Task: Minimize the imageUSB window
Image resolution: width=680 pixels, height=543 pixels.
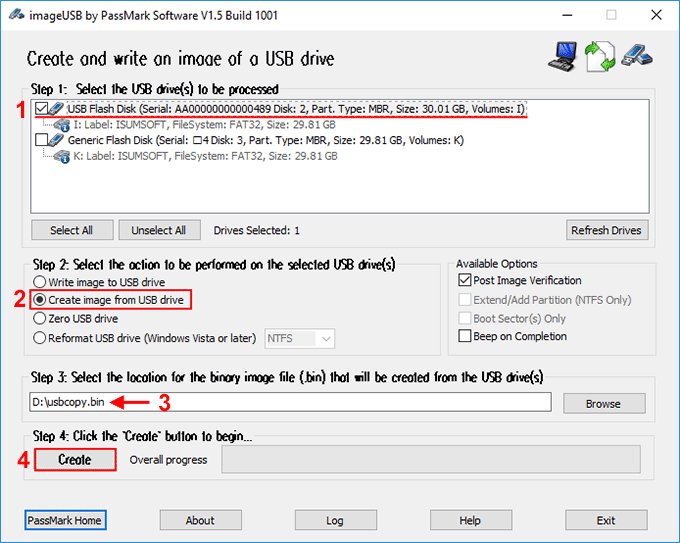Action: point(567,15)
